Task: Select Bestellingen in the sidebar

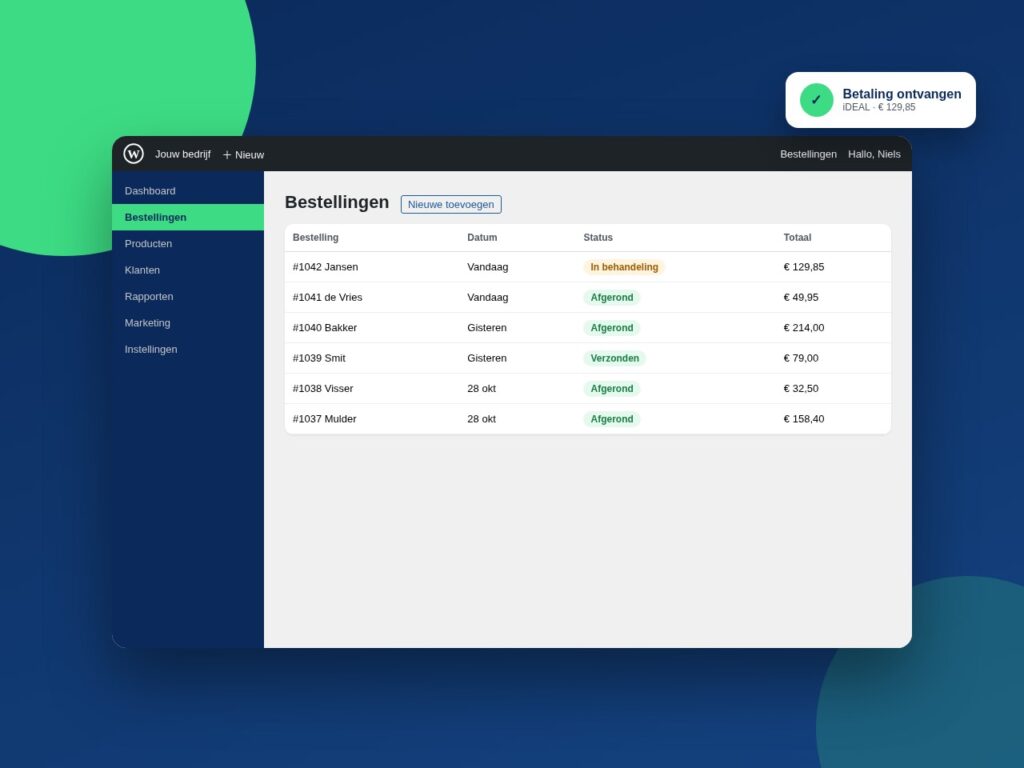Action: [x=188, y=217]
